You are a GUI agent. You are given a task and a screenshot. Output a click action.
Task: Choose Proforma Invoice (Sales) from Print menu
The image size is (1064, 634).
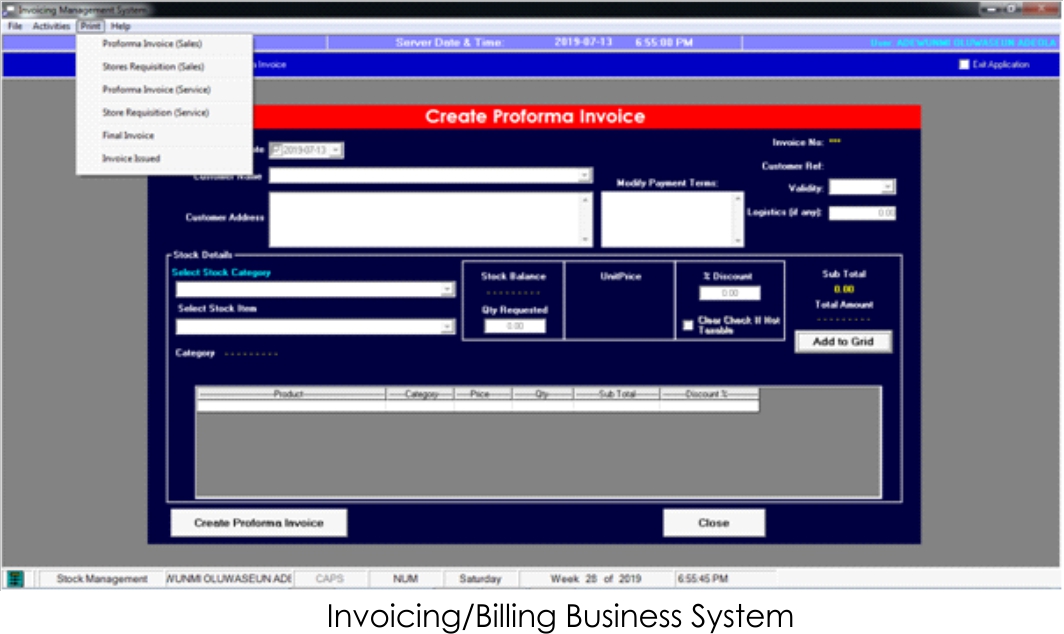152,44
